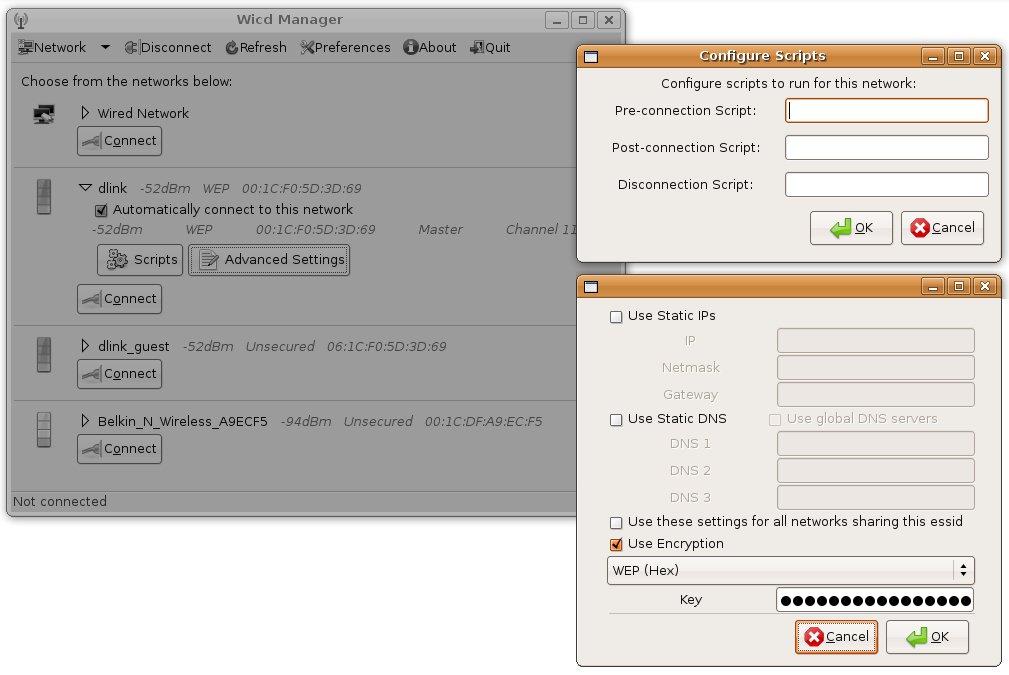Viewport: 1009px width, 675px height.
Task: Open the WEP (Hex) encryption dropdown
Action: [x=790, y=571]
